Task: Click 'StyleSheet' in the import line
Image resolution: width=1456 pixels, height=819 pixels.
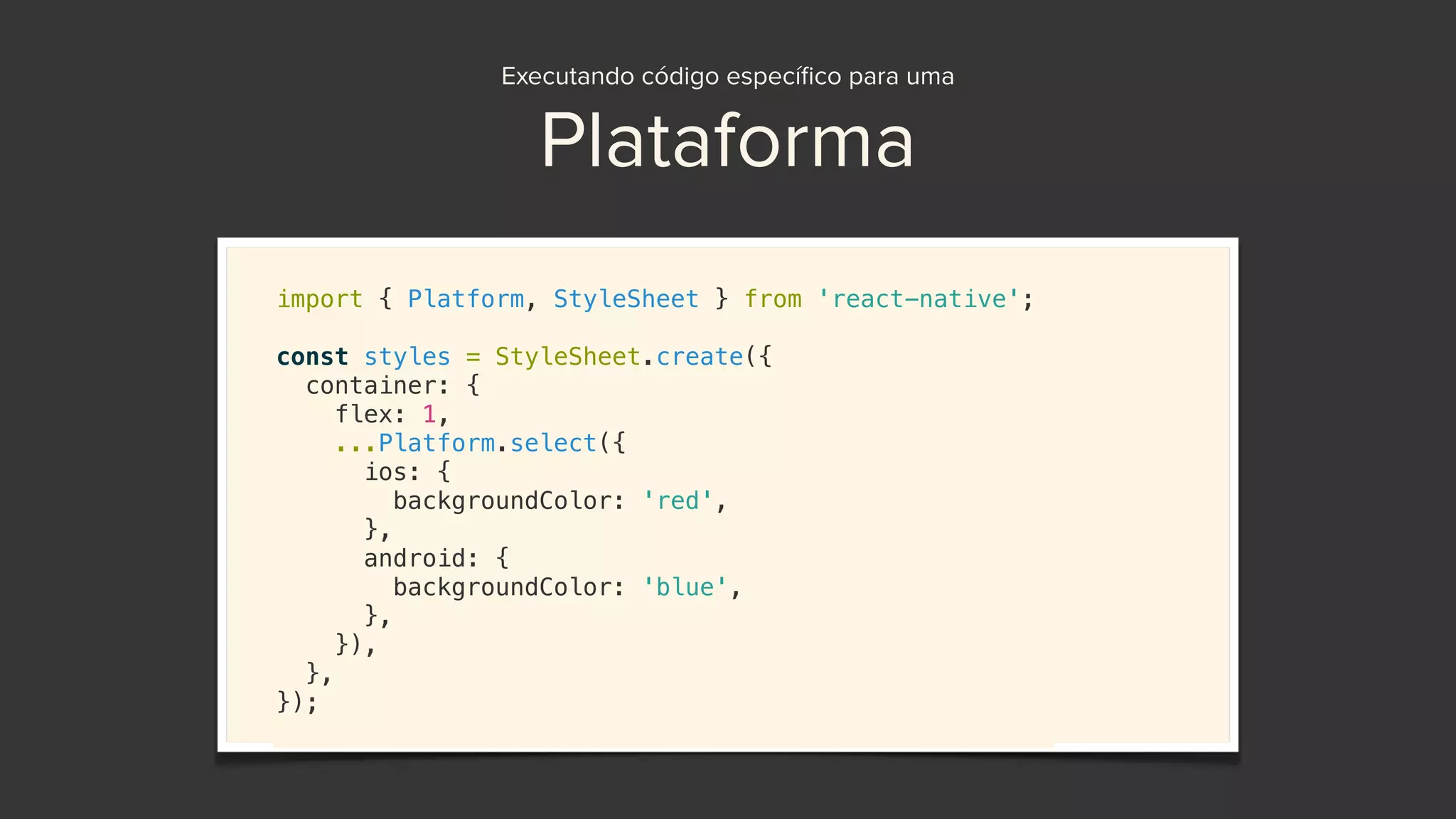Action: (626, 299)
